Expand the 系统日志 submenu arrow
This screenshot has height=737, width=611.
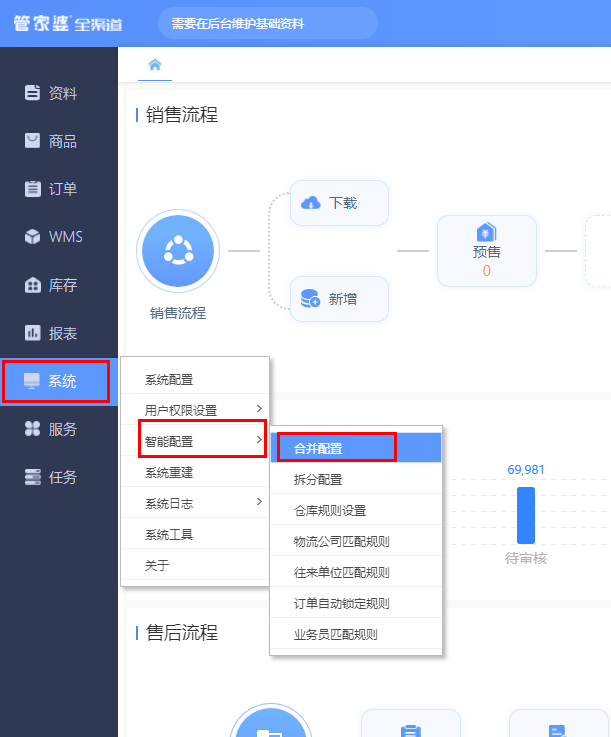[x=259, y=502]
